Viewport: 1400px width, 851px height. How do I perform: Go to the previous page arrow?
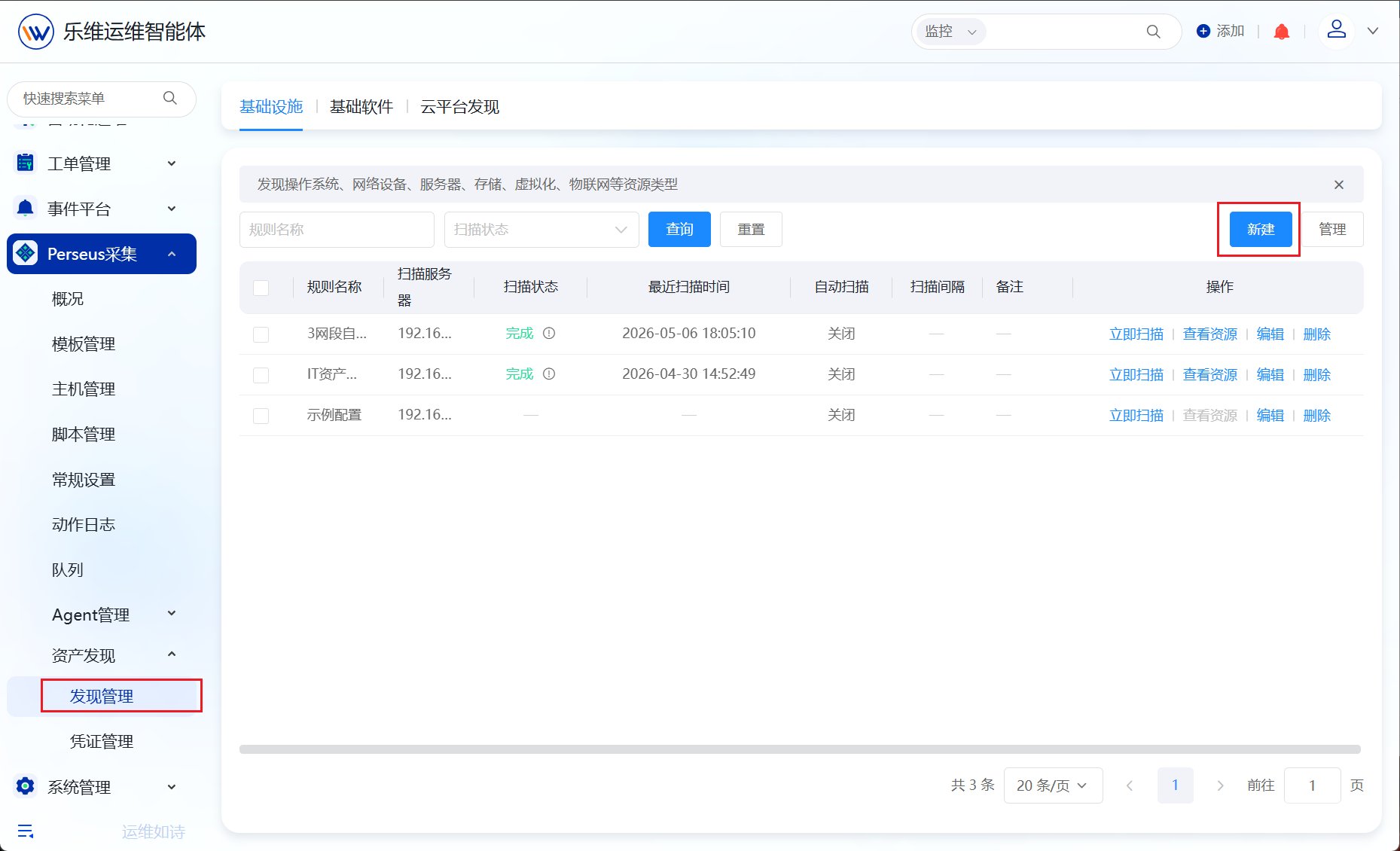[x=1129, y=785]
